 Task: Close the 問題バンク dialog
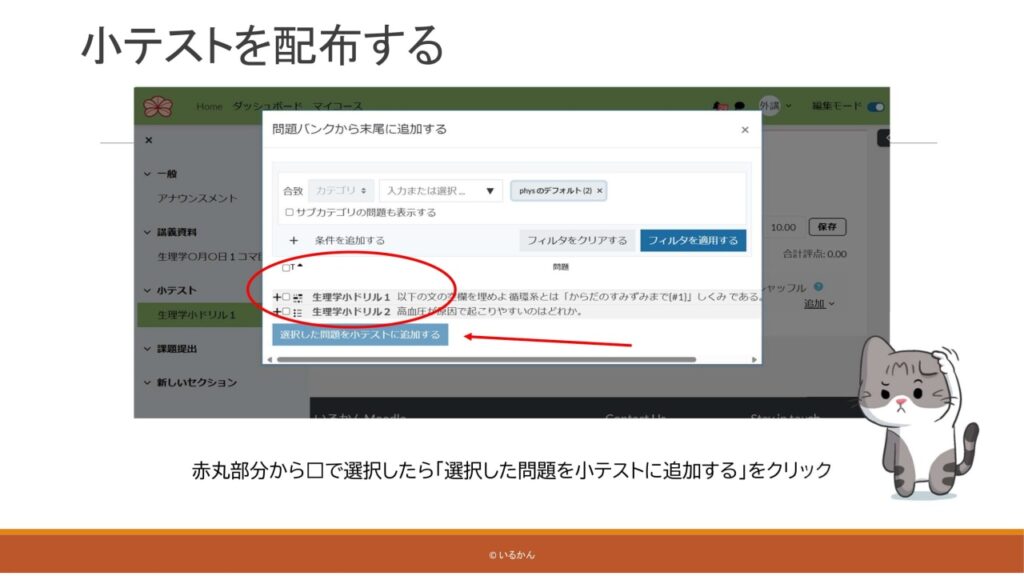point(744,129)
